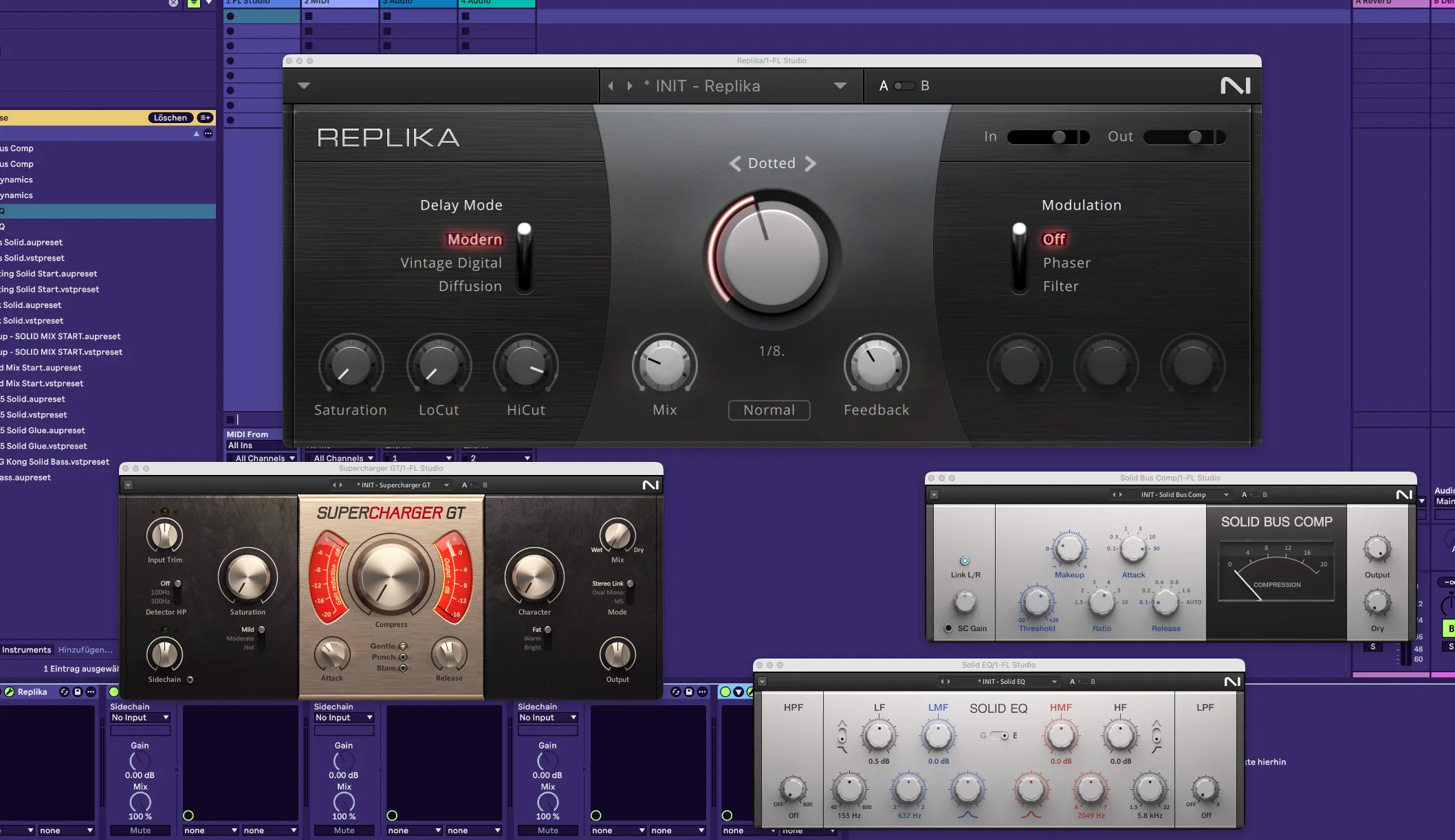Viewport: 1455px width, 840px height.
Task: Open the Replika device options ellipsis
Action: (x=90, y=692)
